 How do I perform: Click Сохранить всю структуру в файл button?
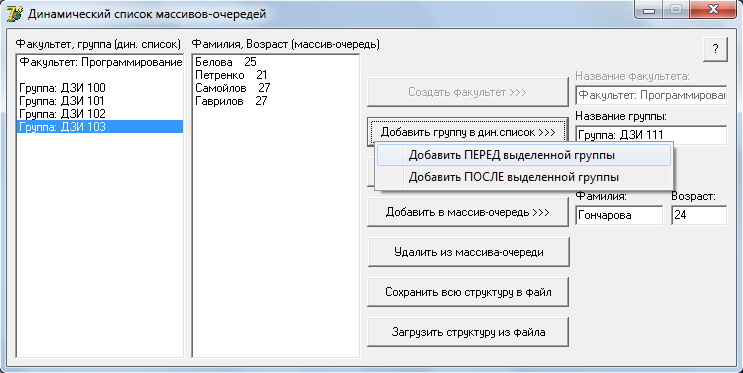468,292
